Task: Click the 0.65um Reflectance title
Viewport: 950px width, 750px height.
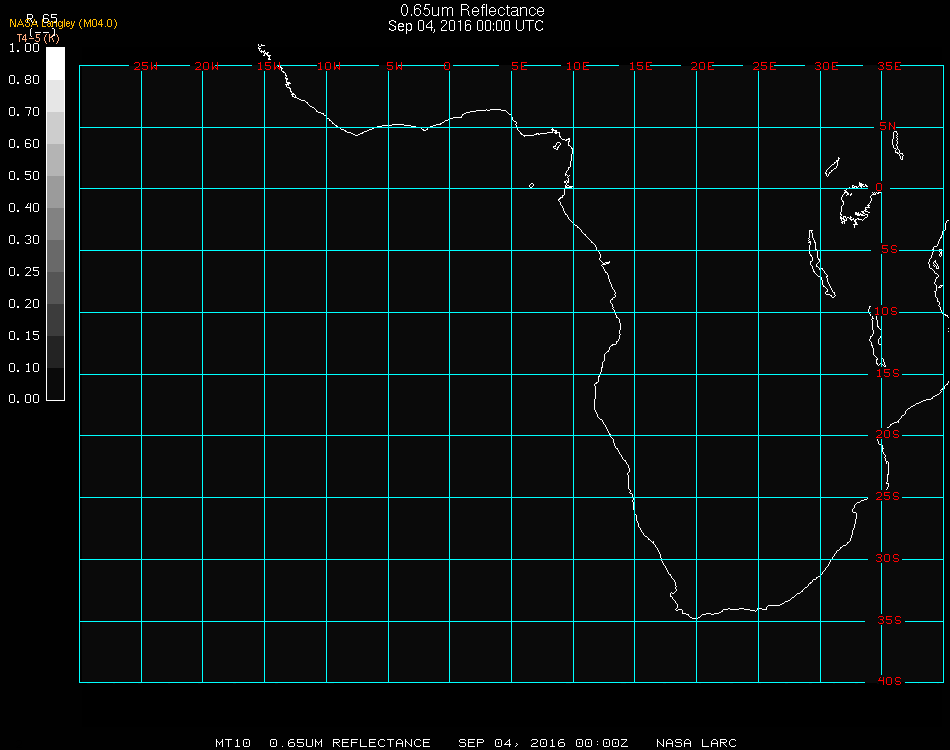Action: click(x=472, y=10)
